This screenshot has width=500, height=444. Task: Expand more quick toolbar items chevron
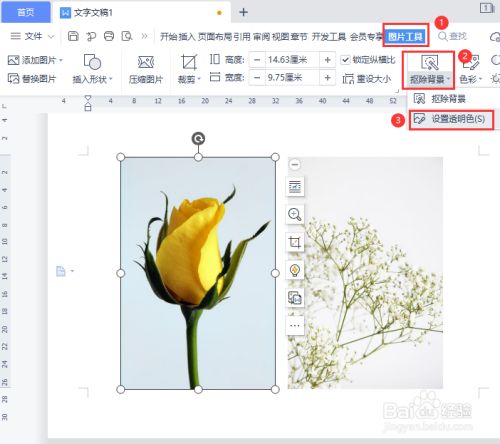(x=144, y=36)
